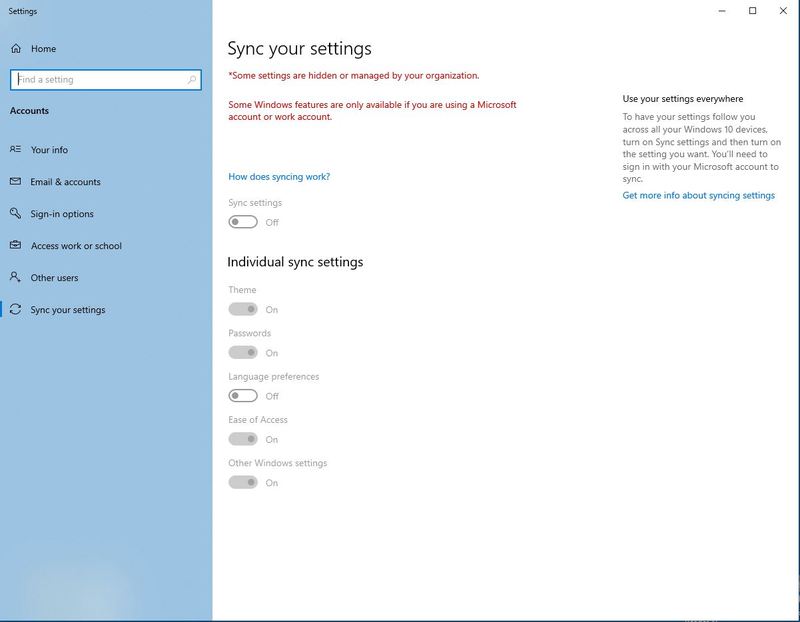This screenshot has height=622, width=800.
Task: Click inside the Find a setting search box
Action: pyautogui.click(x=100, y=79)
